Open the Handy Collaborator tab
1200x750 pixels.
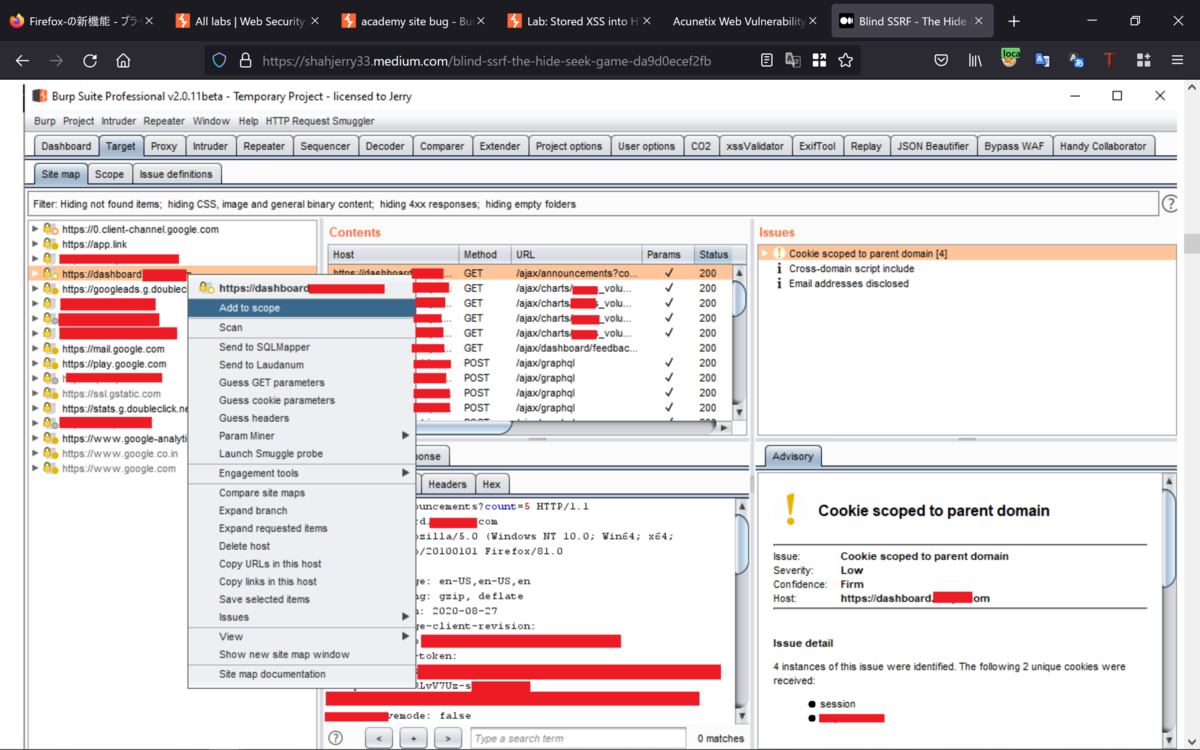coord(1103,146)
